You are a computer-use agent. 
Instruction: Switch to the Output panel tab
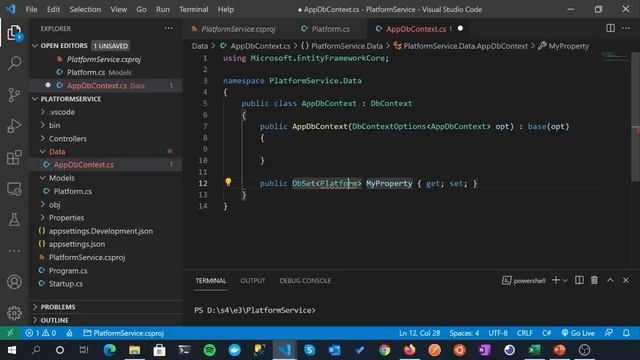pos(253,280)
